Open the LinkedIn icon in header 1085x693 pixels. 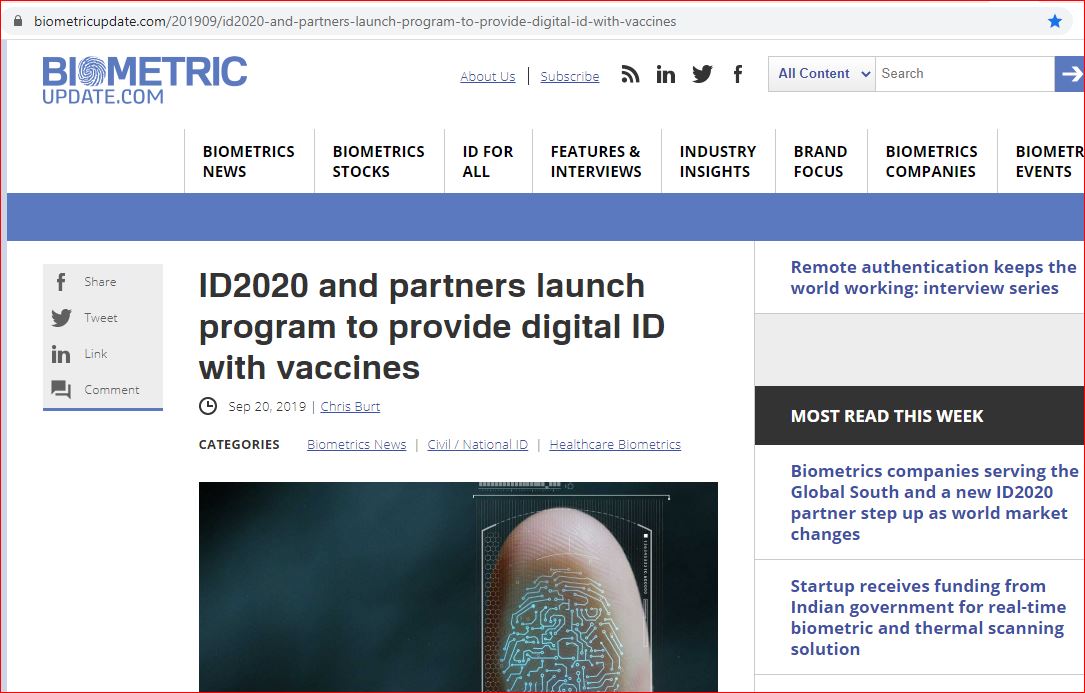(x=666, y=74)
